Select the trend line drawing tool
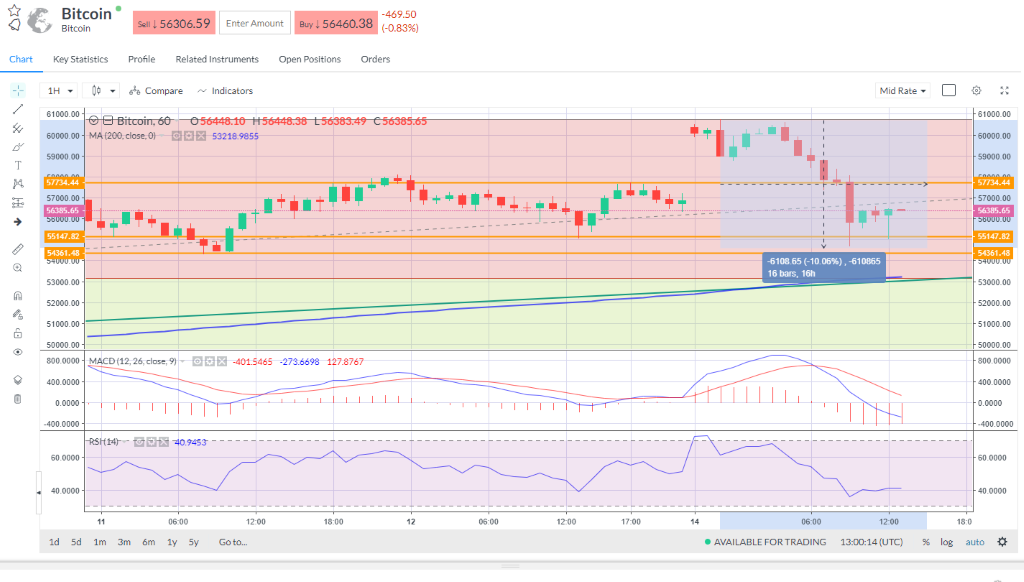Image resolution: width=1024 pixels, height=582 pixels. click(18, 109)
